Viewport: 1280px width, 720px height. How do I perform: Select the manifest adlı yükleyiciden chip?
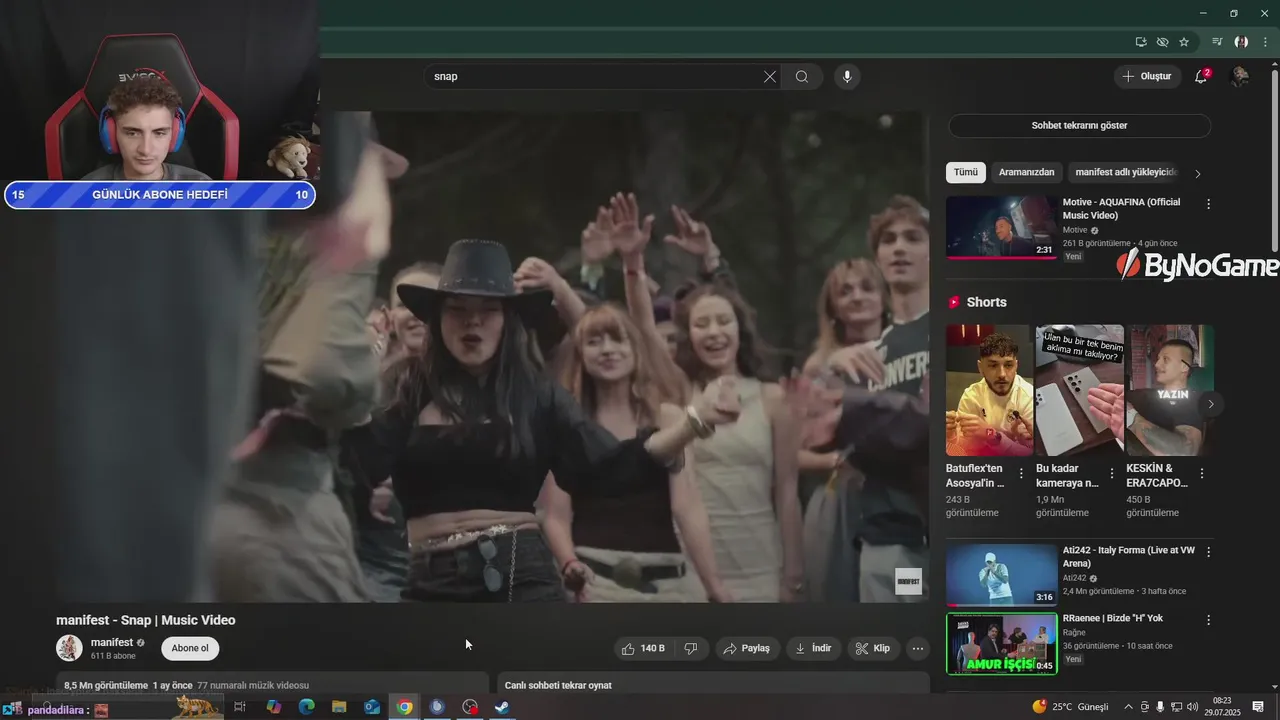1125,172
